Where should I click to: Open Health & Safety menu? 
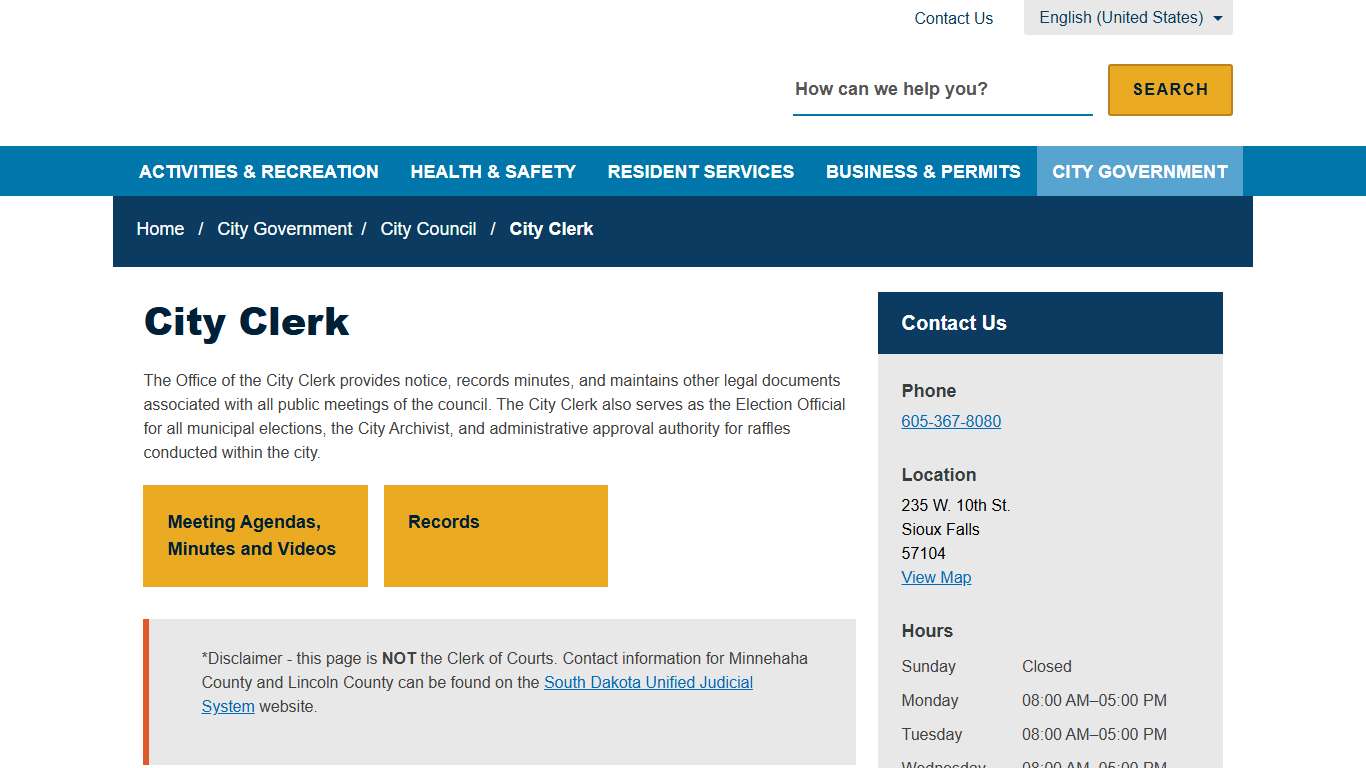click(x=493, y=172)
